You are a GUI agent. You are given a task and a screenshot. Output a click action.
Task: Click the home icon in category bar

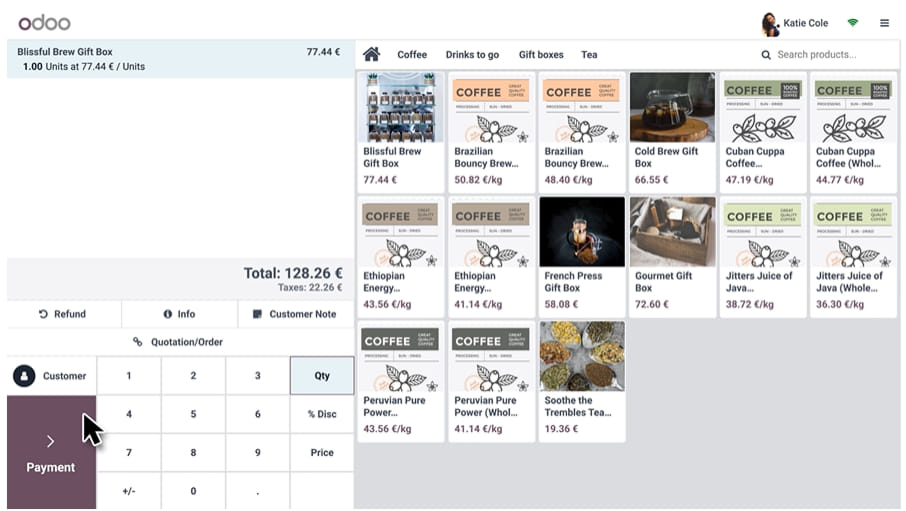click(371, 55)
